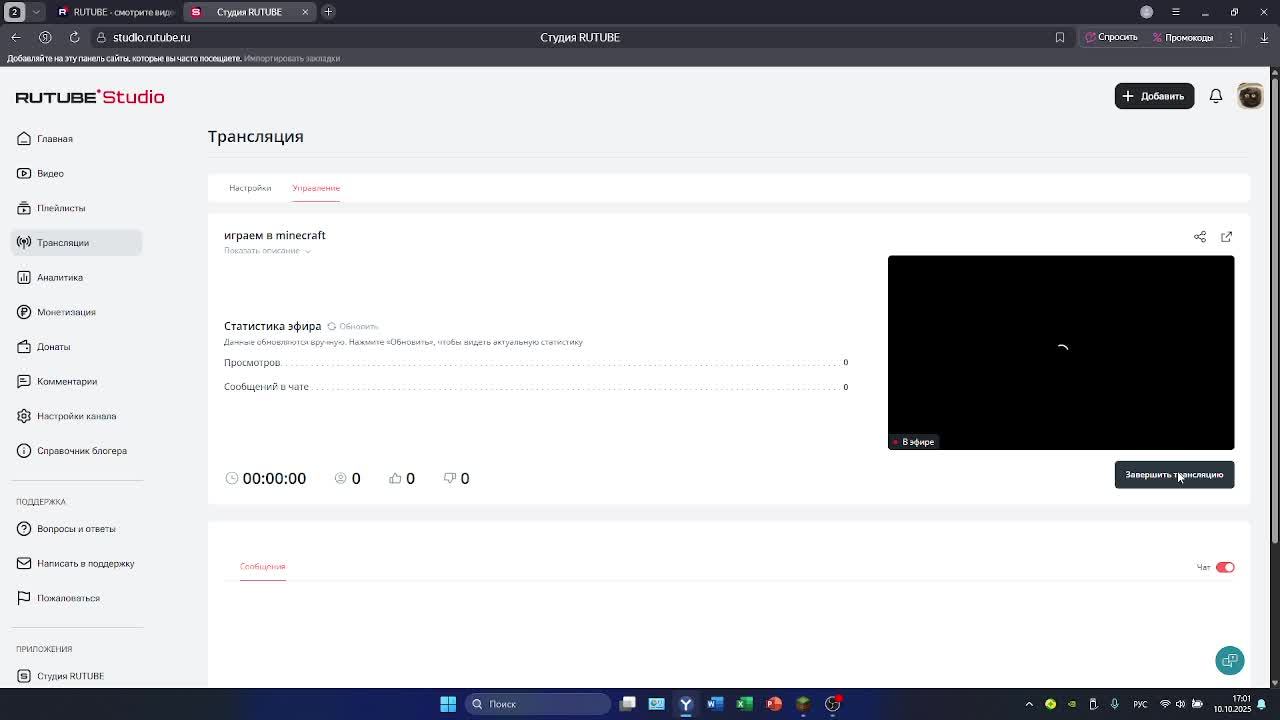Click the Настройки канала gear icon
Screen dimensions: 1280x720
pos(24,416)
